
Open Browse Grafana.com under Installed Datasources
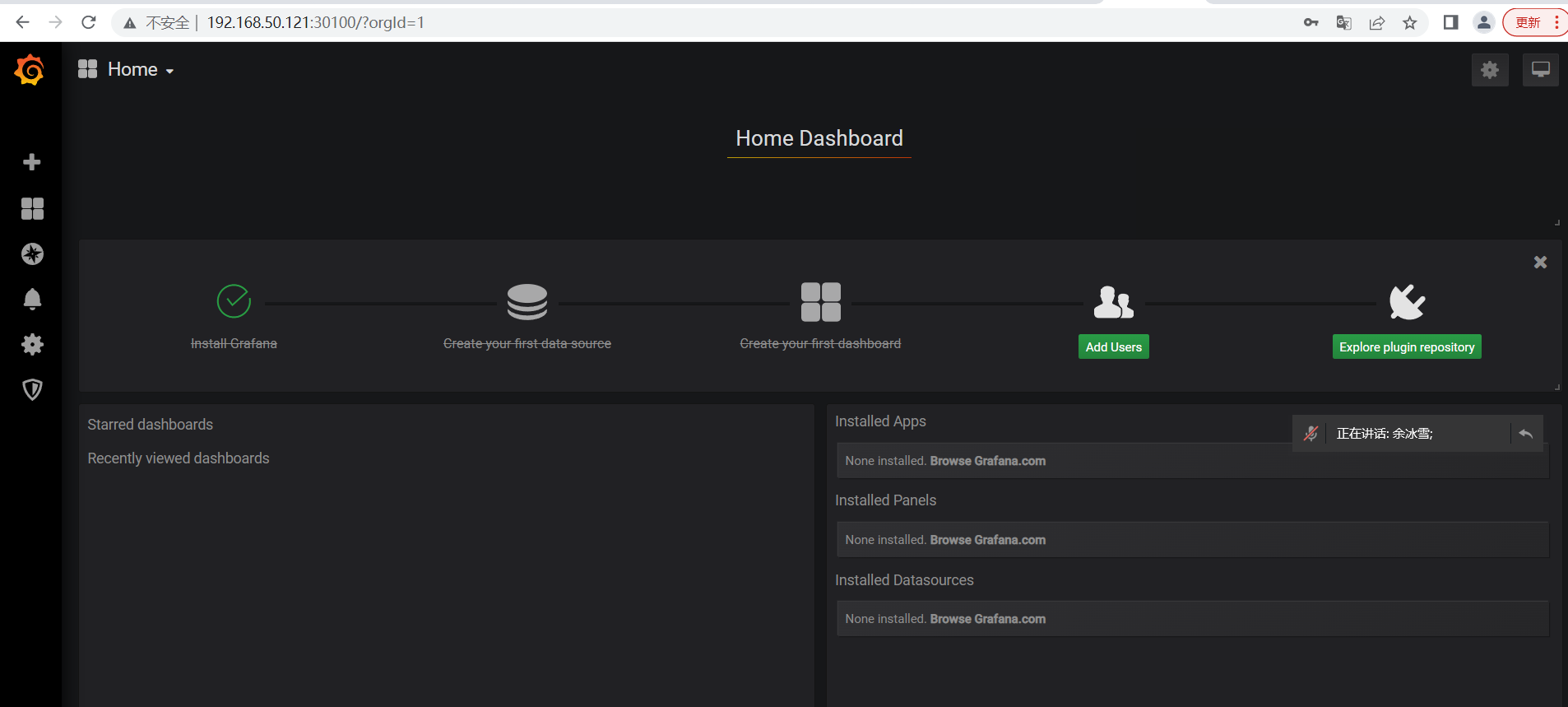[988, 619]
